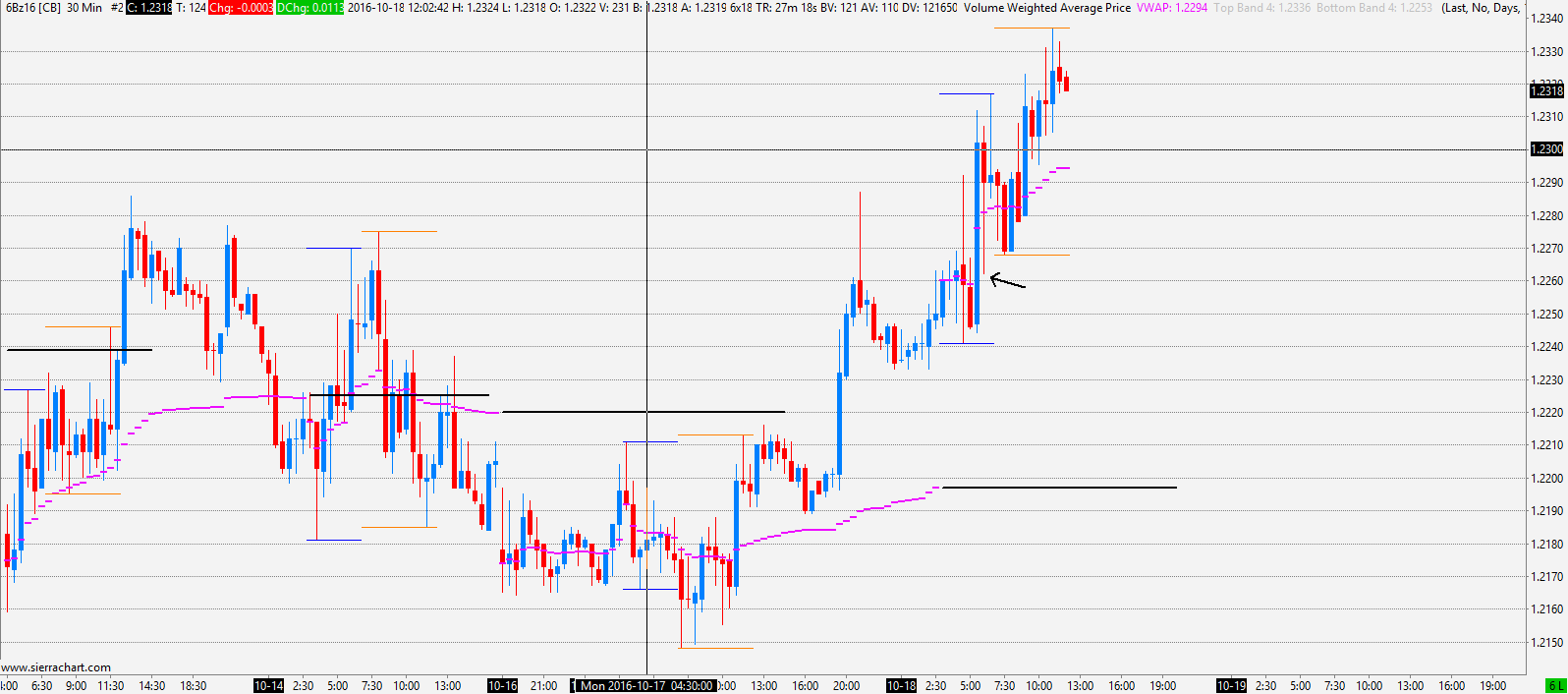Open the www.sierrachart.com link

coord(56,667)
